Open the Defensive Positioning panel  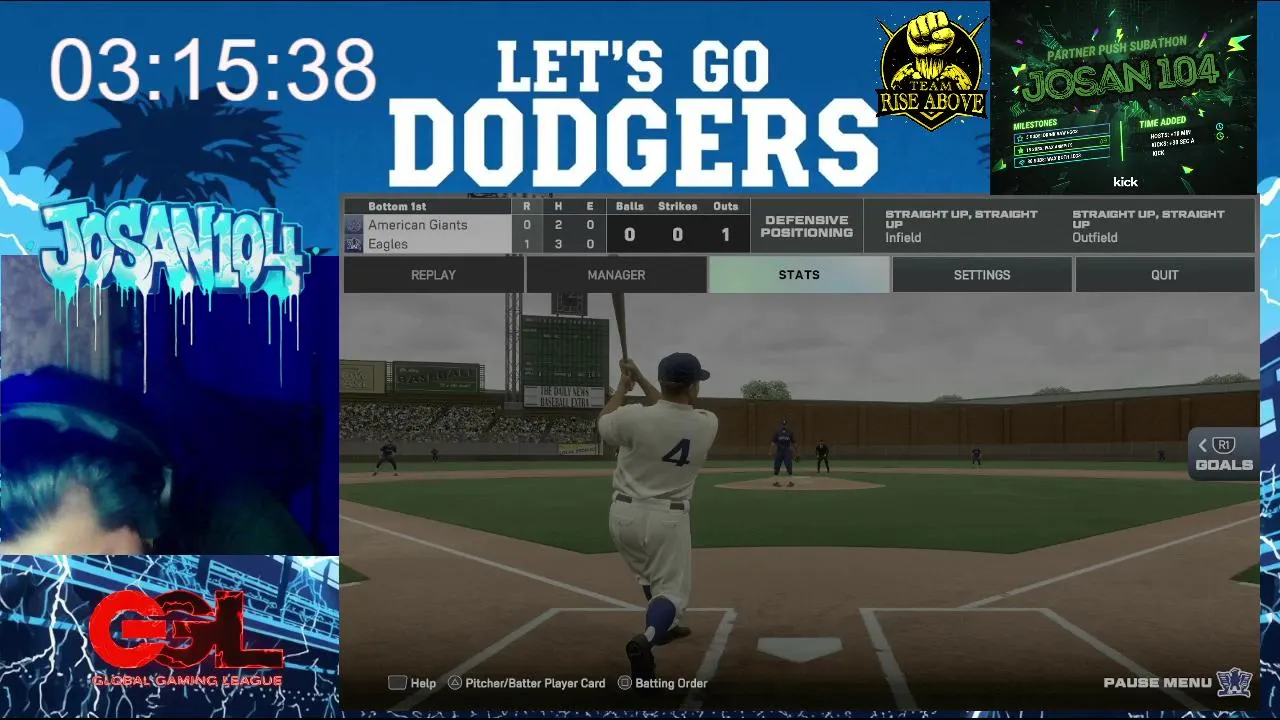[x=807, y=226]
